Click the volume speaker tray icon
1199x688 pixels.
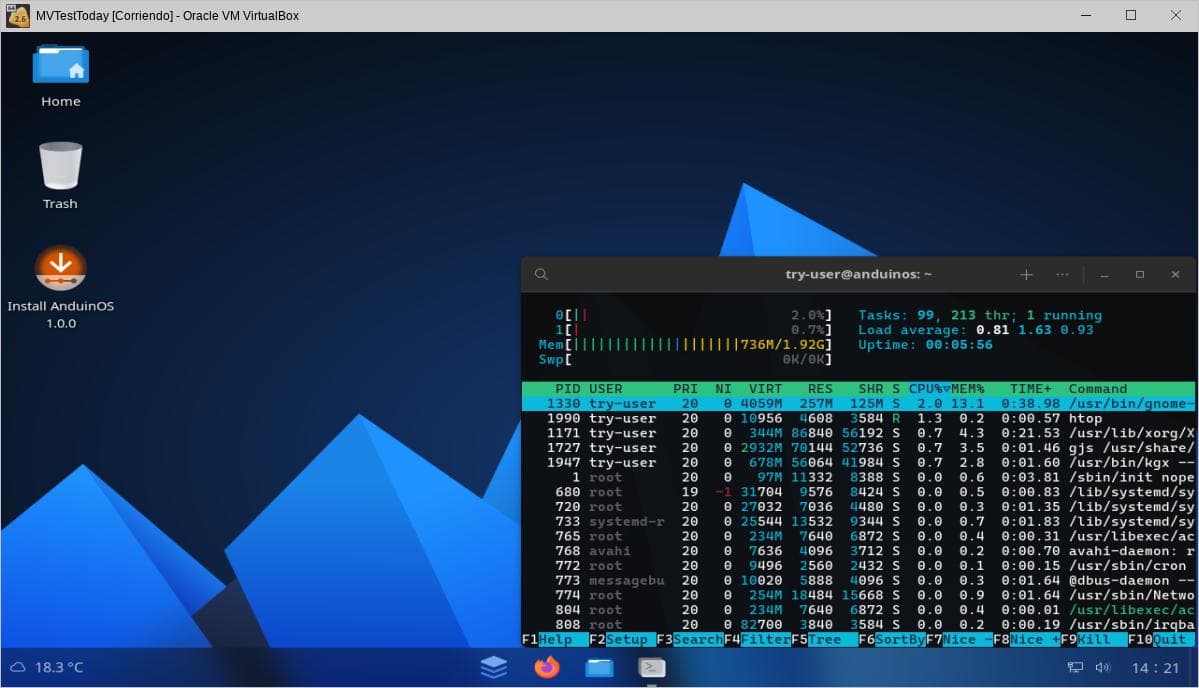(1103, 667)
